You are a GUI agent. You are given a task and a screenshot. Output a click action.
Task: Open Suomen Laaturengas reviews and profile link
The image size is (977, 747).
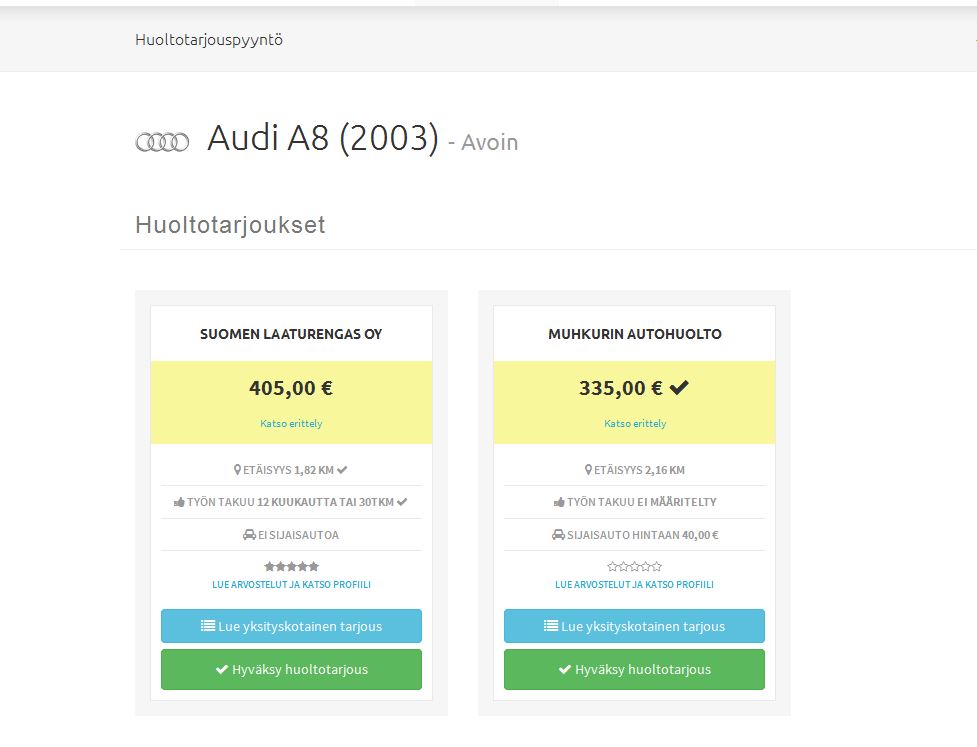(291, 584)
